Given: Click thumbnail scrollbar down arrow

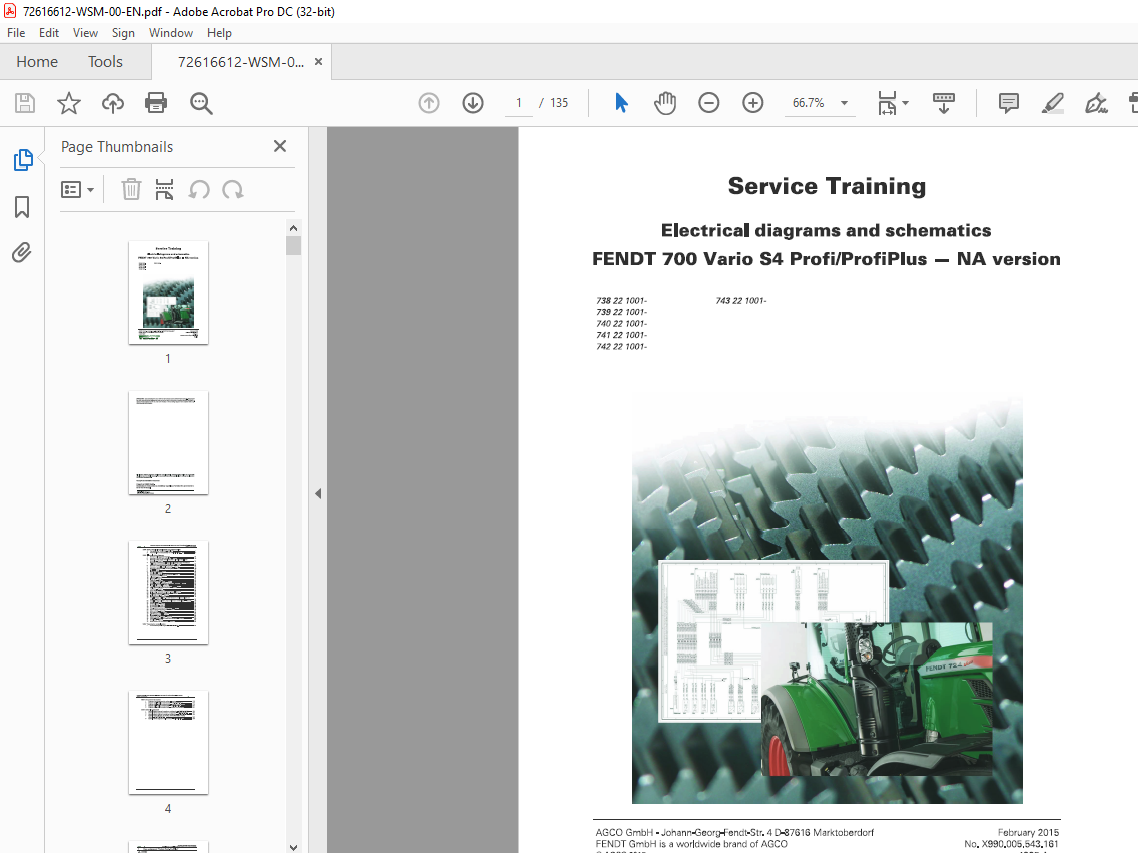Looking at the screenshot, I should (293, 847).
